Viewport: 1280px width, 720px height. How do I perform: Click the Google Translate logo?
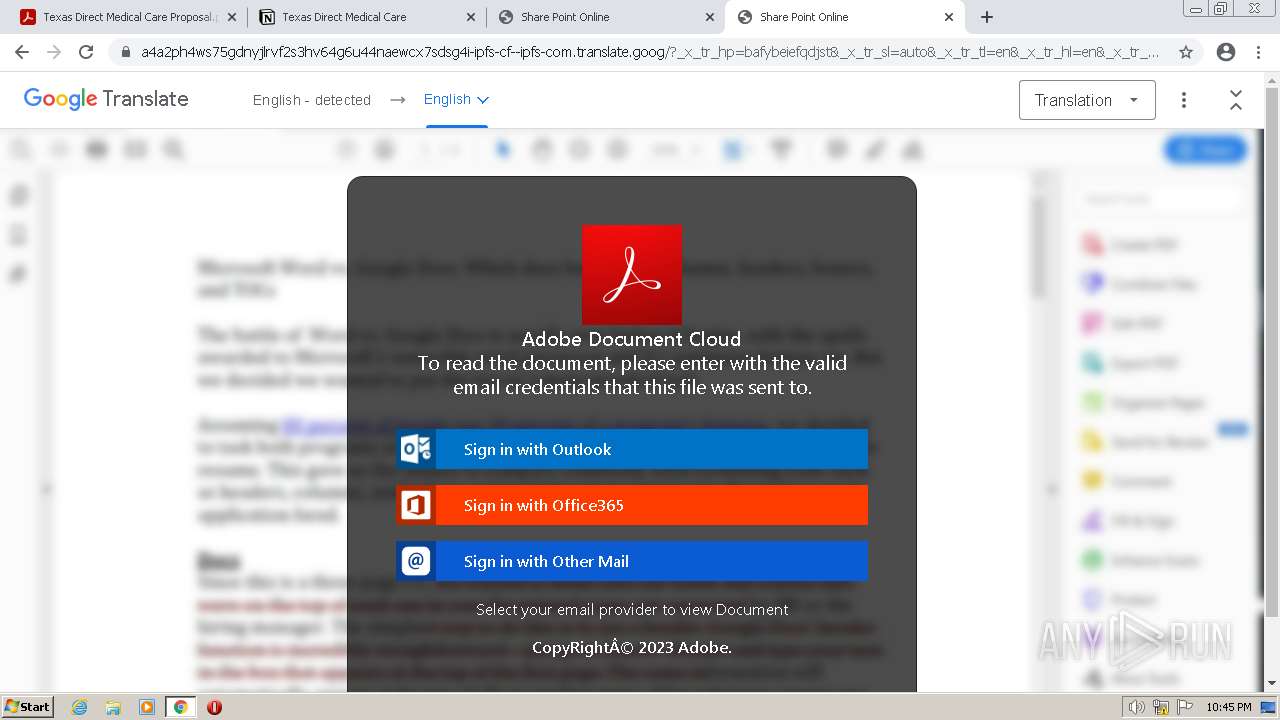tap(106, 99)
